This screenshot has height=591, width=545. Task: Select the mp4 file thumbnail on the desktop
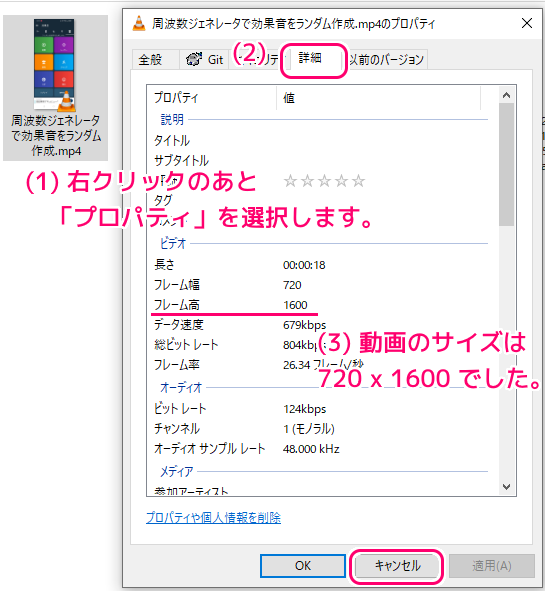tap(54, 64)
